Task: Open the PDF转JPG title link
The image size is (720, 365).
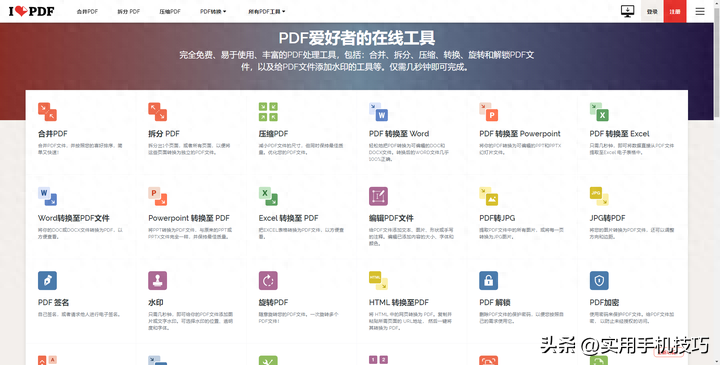Action: click(497, 218)
